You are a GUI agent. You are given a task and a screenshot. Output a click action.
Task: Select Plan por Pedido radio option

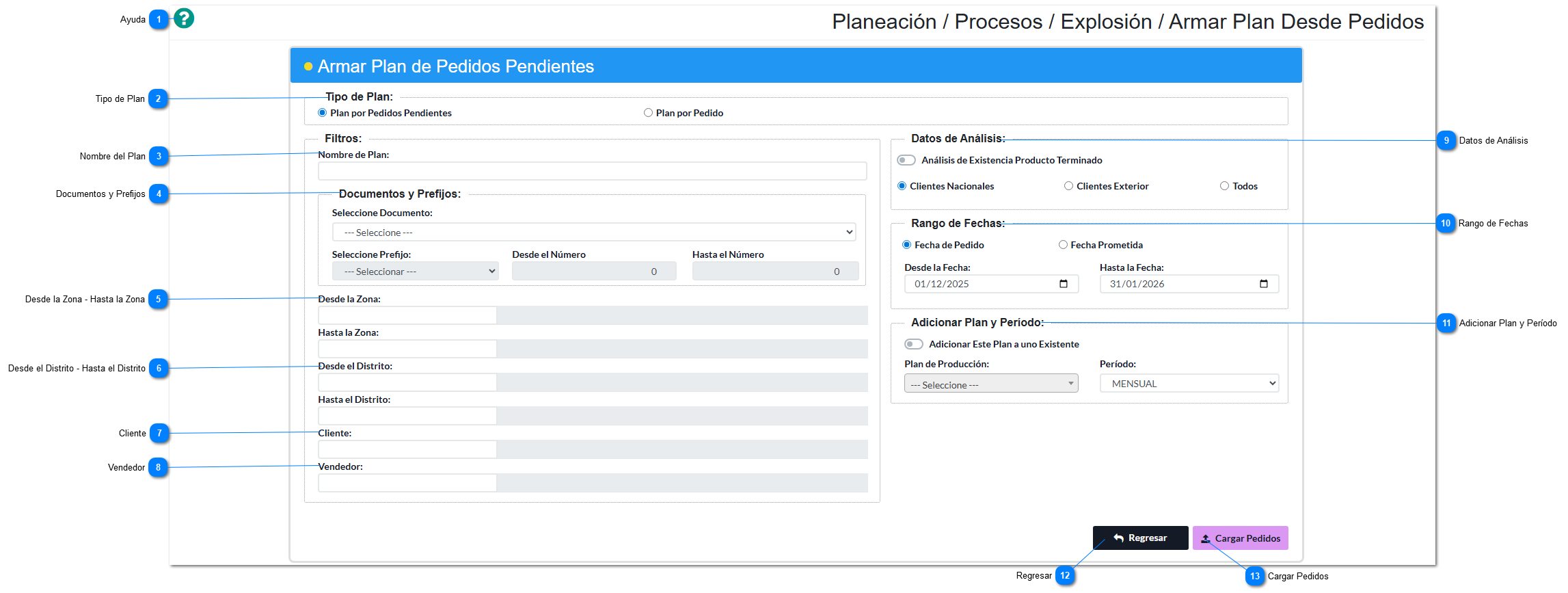tap(648, 113)
